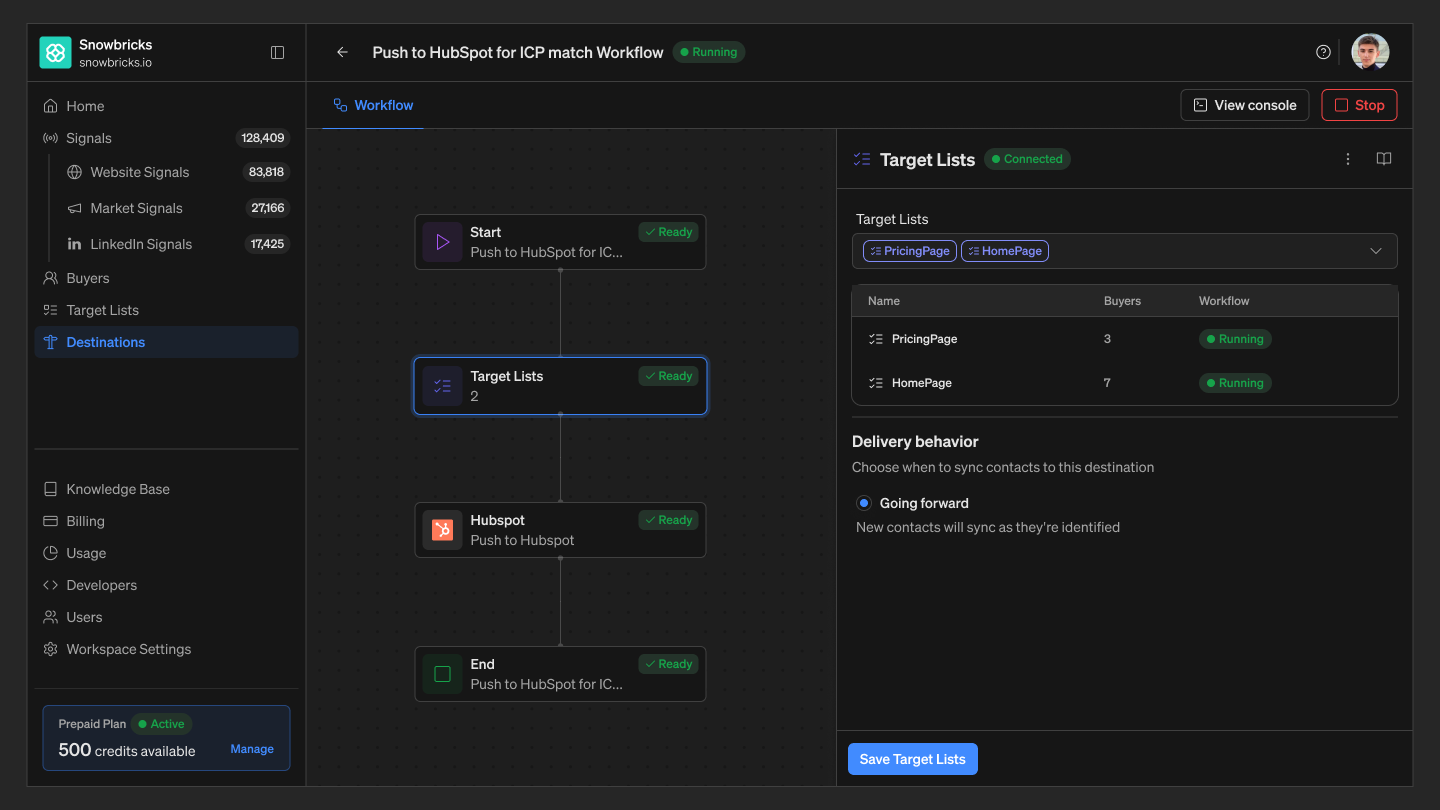
Task: Open Signals in the sidebar
Action: pyautogui.click(x=166, y=138)
